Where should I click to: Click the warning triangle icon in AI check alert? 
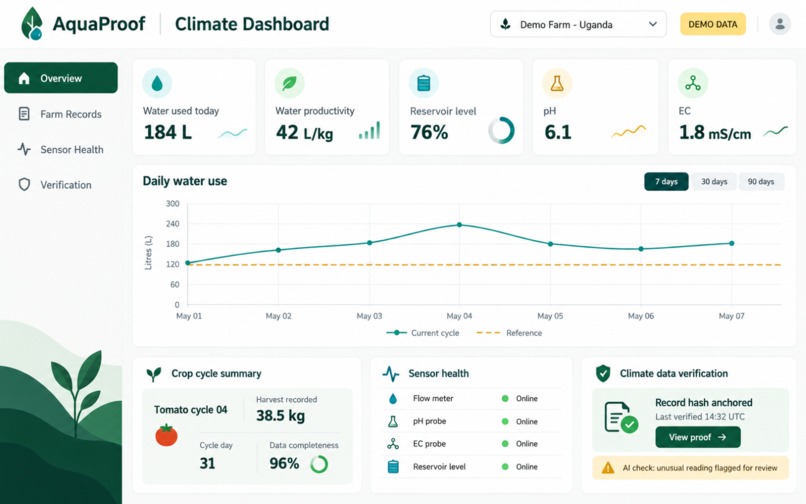click(608, 468)
